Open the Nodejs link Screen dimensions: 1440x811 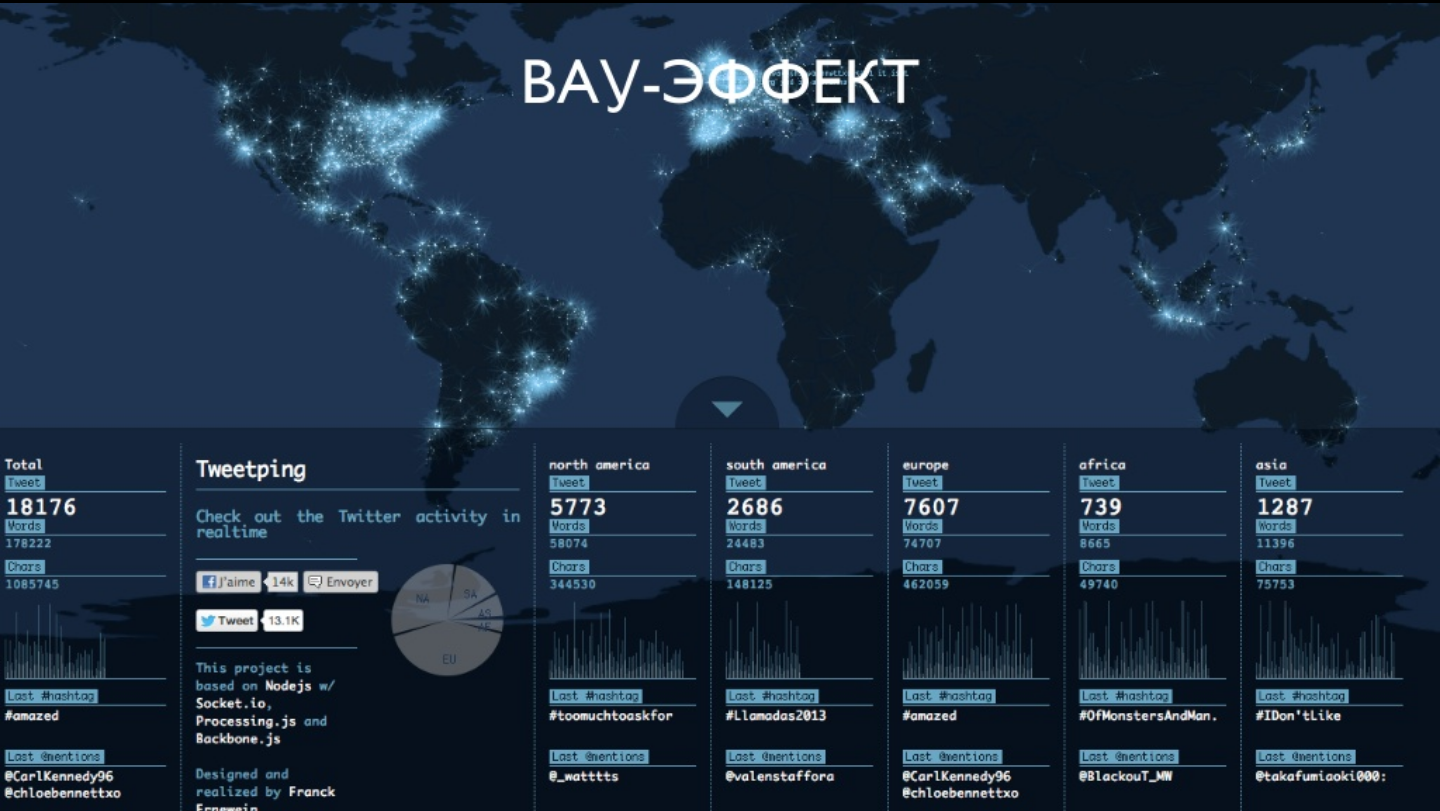tap(289, 686)
